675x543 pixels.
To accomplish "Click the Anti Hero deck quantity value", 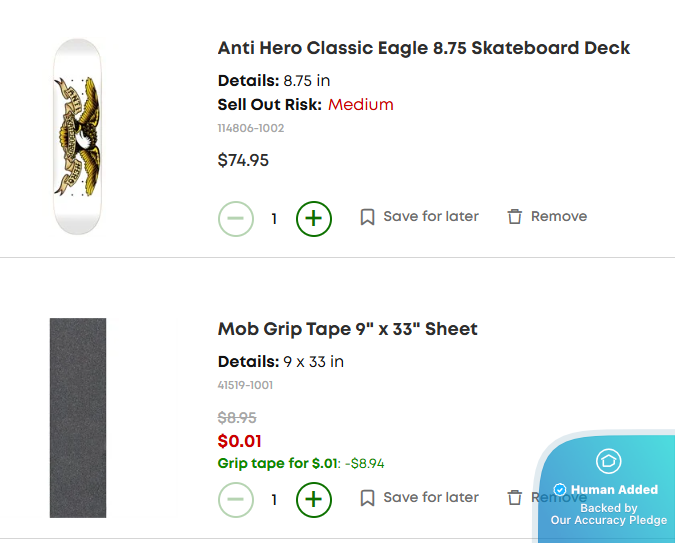I will pyautogui.click(x=274, y=217).
